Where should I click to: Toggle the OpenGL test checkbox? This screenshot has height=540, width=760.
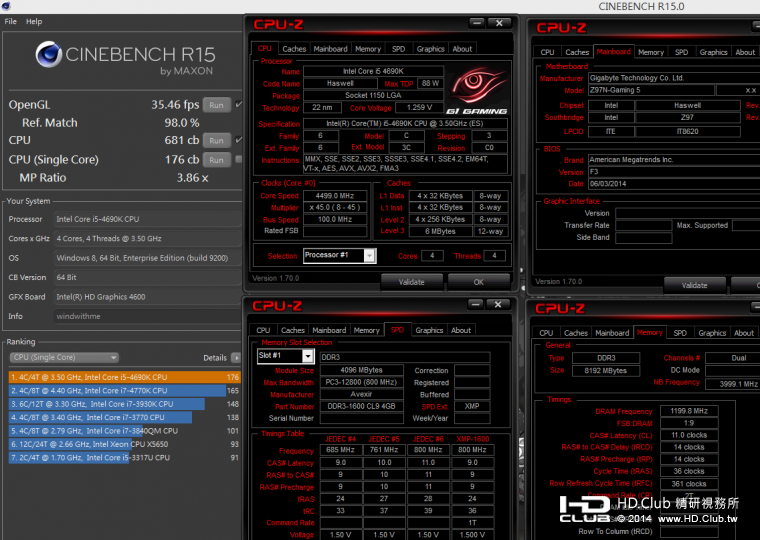[238, 104]
